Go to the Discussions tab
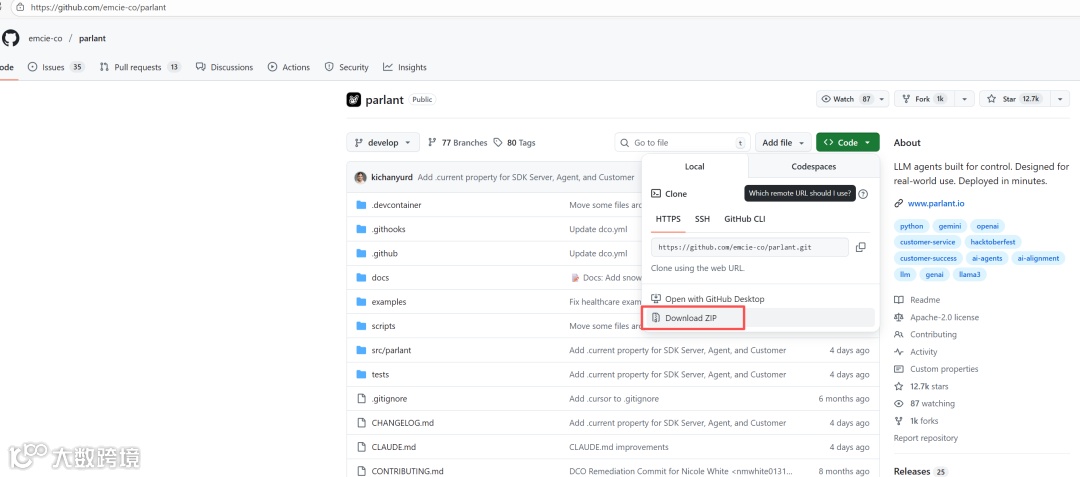The image size is (1080, 477). coord(225,67)
